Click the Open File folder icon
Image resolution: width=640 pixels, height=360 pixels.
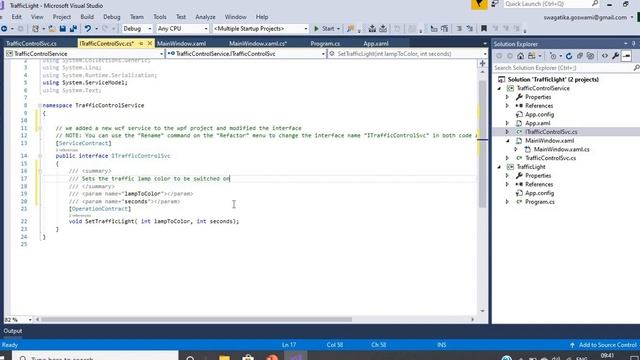coord(52,29)
